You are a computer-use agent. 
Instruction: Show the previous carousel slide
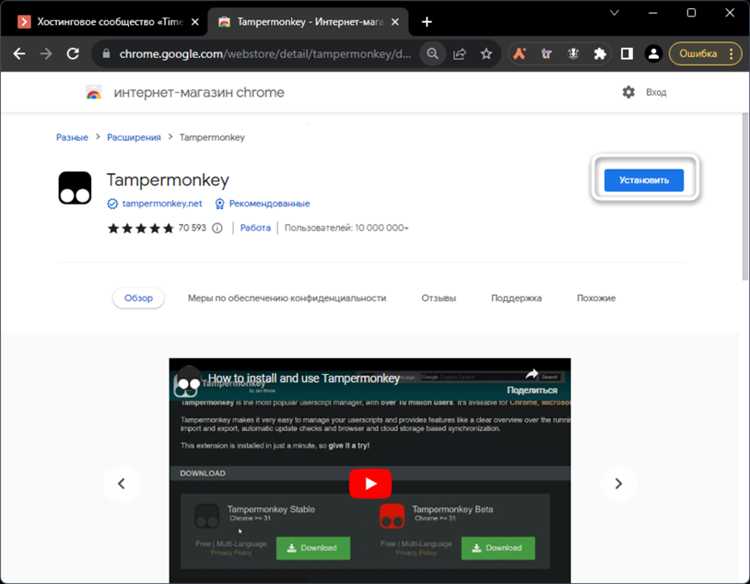(121, 484)
